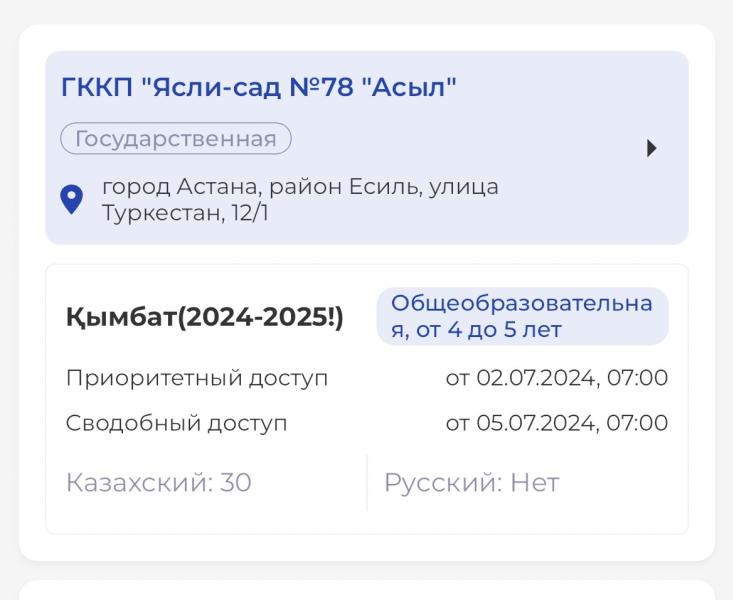Click the Туркестан, 12/1 street line
Viewport: 733px width, 600px height.
click(x=185, y=213)
